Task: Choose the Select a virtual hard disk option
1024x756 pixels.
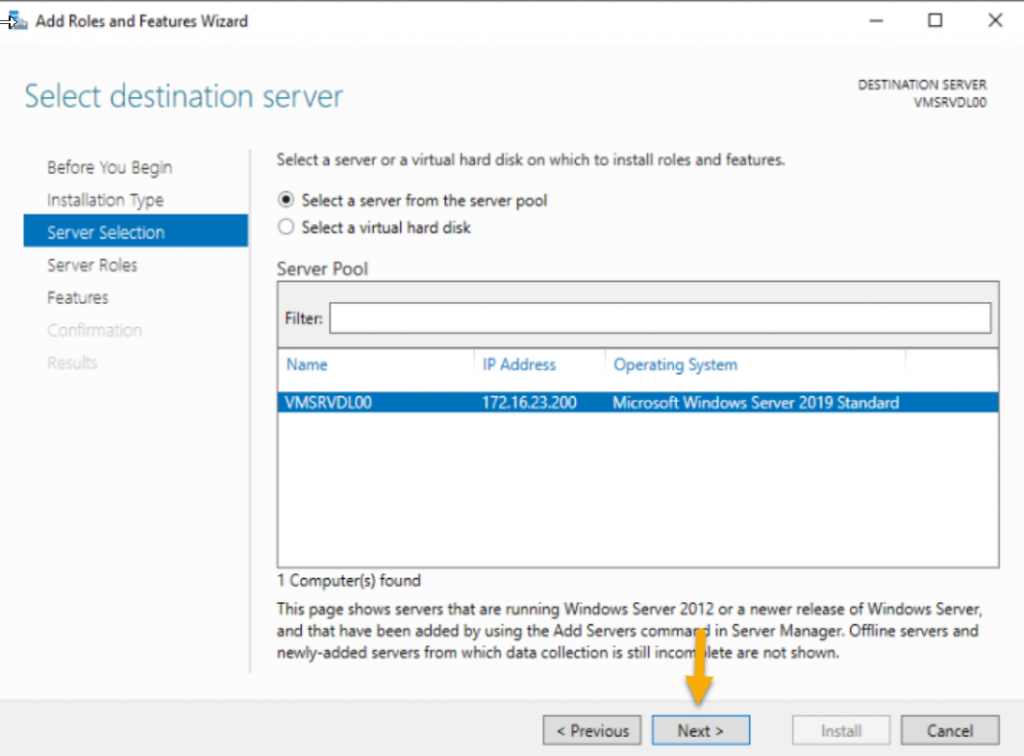Action: [x=285, y=227]
